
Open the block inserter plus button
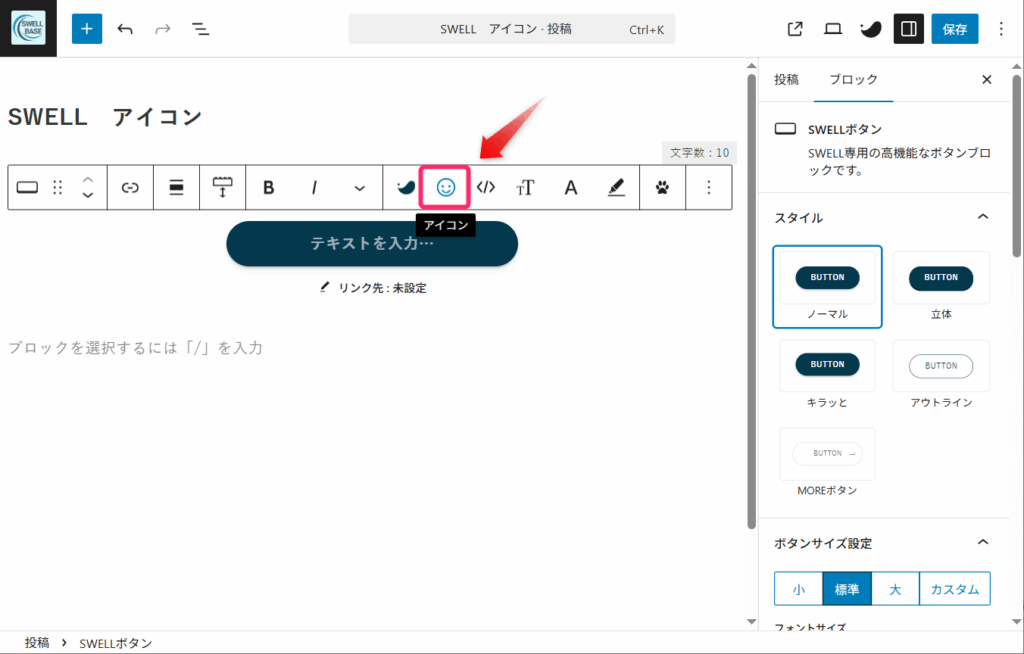87,29
